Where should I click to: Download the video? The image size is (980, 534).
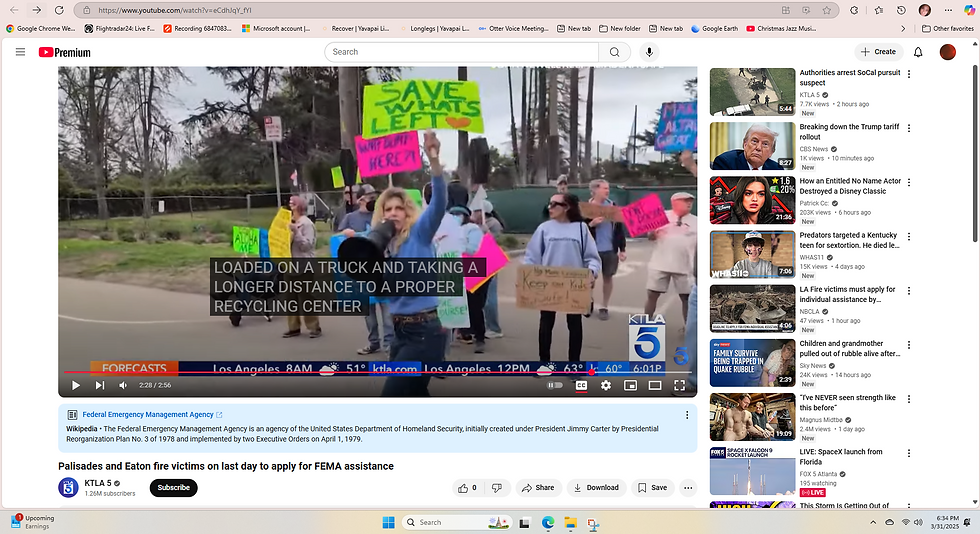(596, 488)
